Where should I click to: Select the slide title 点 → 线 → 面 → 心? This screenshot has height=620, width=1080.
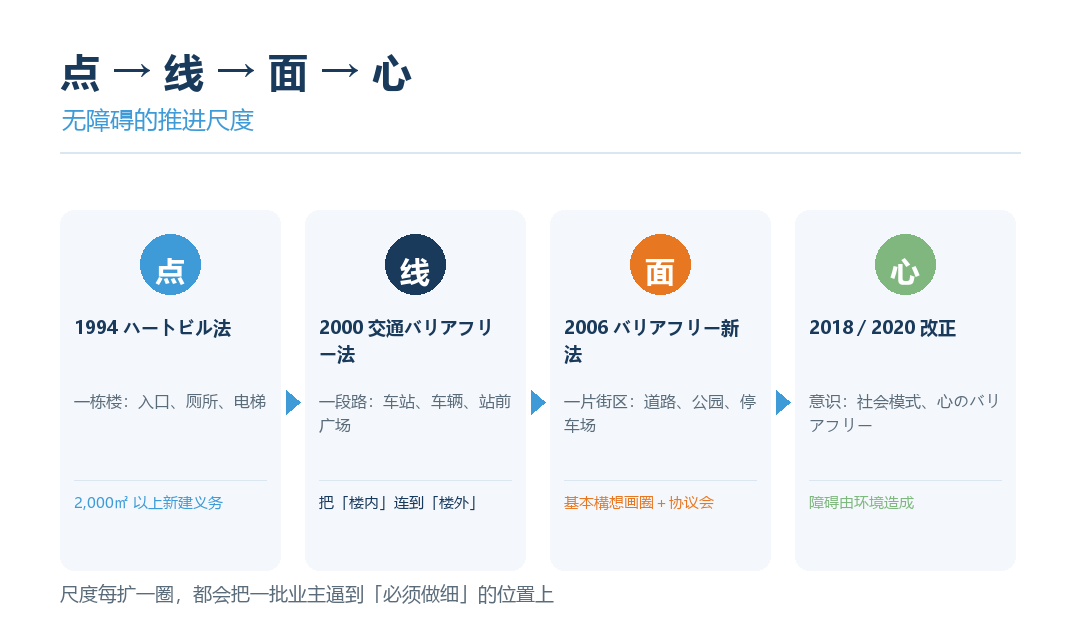(x=236, y=74)
